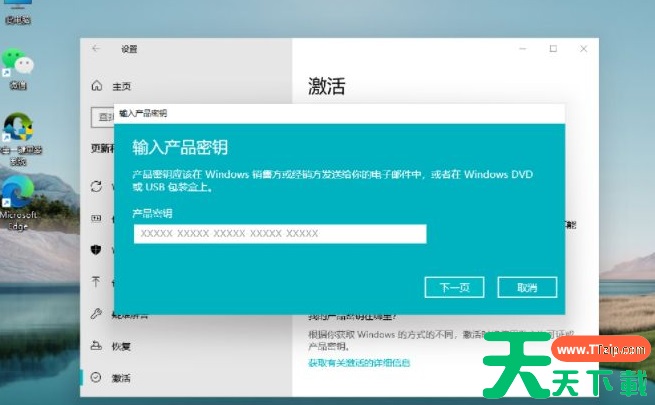Click the 取消 (Cancel) button

(x=527, y=287)
